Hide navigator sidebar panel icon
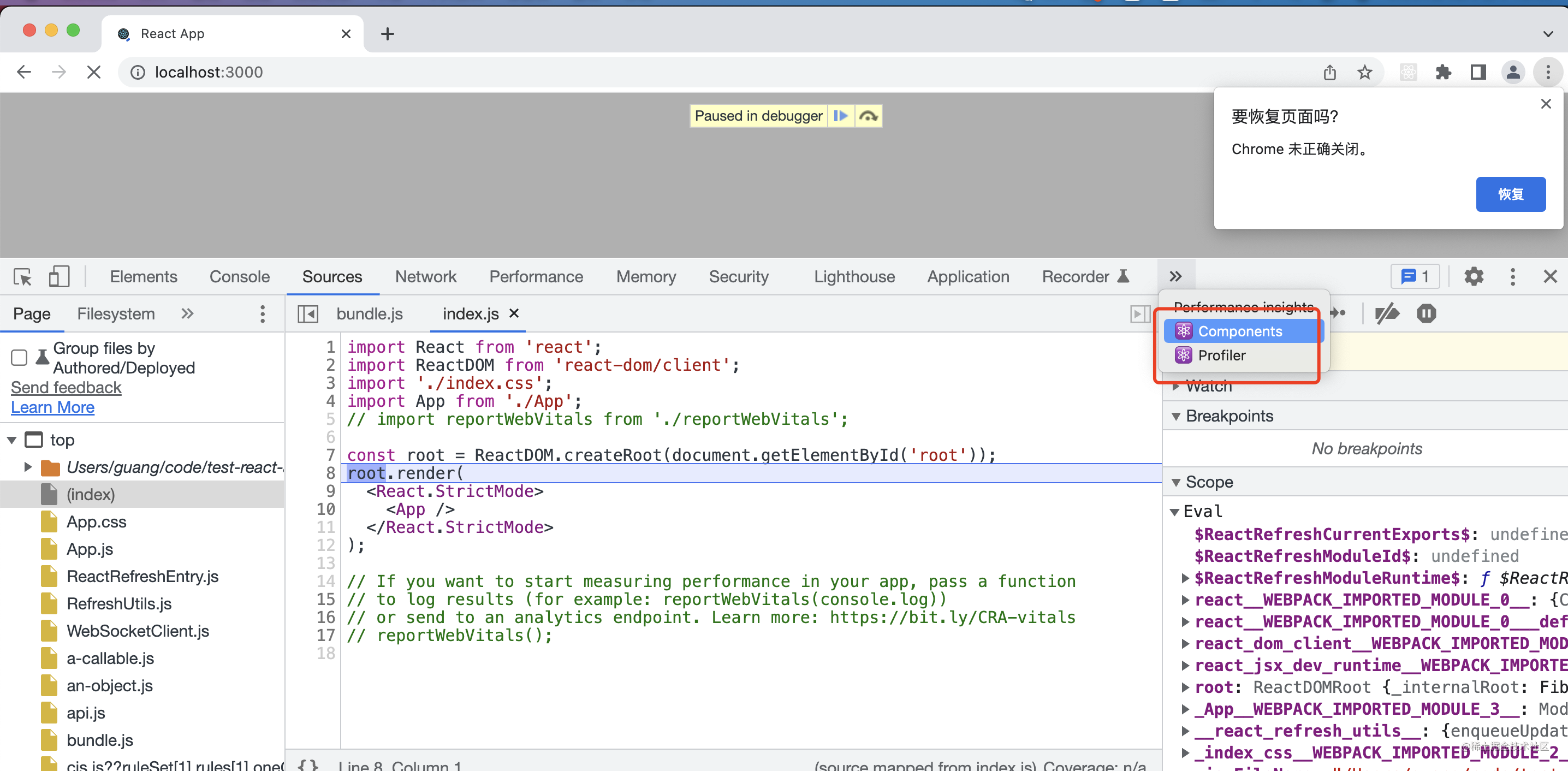Screen dimensions: 1568x771 click(x=307, y=313)
